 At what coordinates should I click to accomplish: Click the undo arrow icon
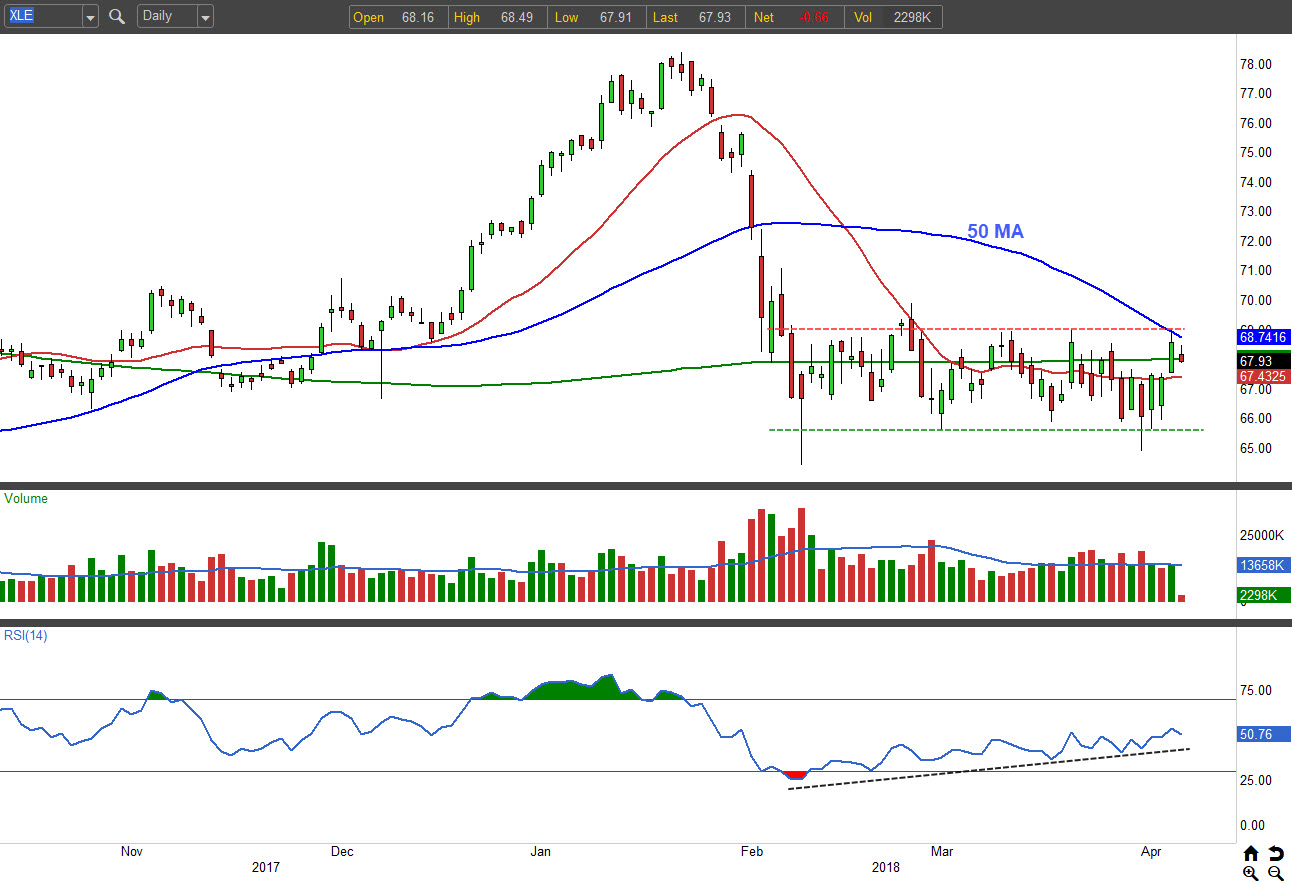click(x=1276, y=853)
